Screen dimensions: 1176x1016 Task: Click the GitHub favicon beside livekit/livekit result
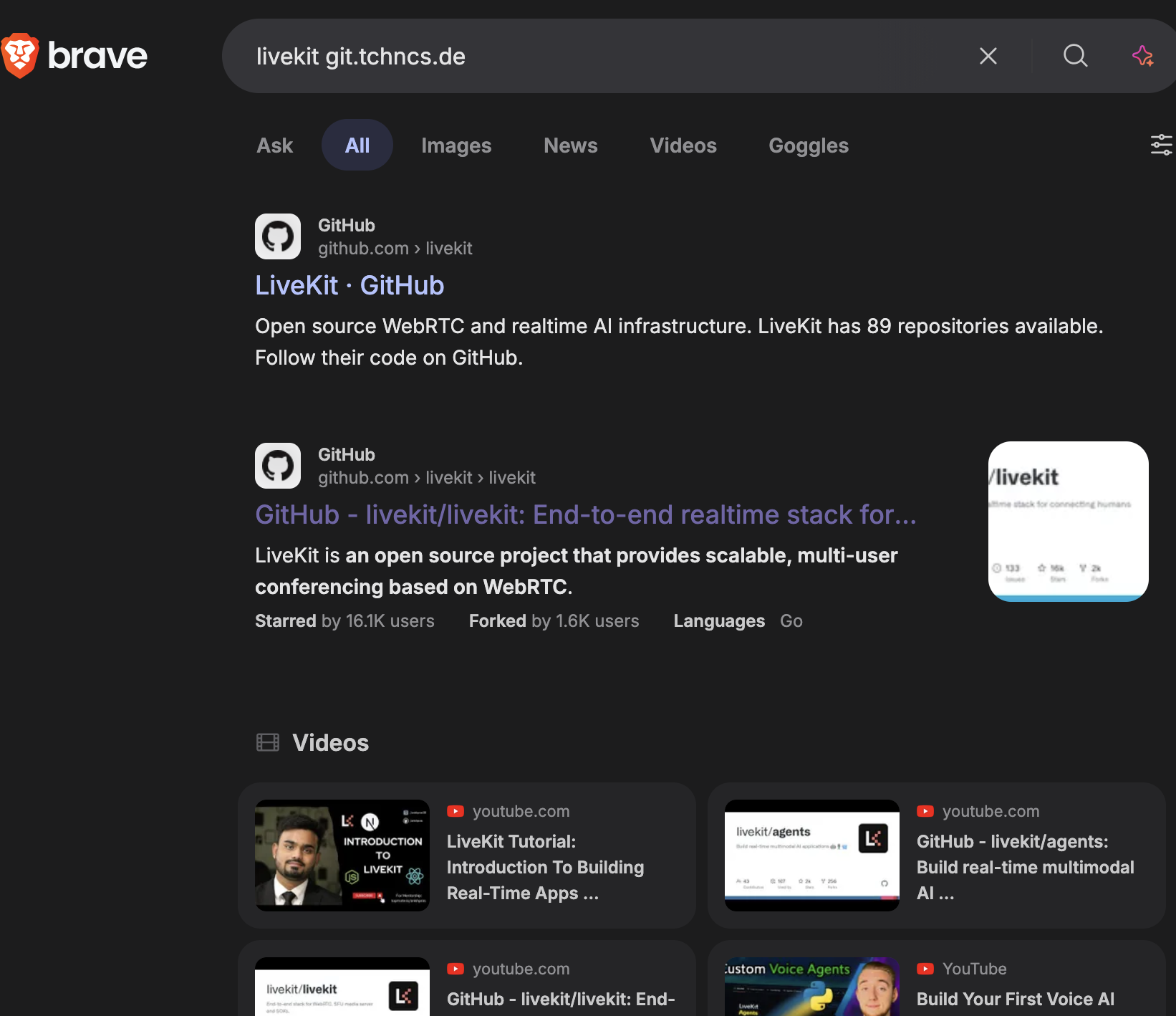(278, 466)
